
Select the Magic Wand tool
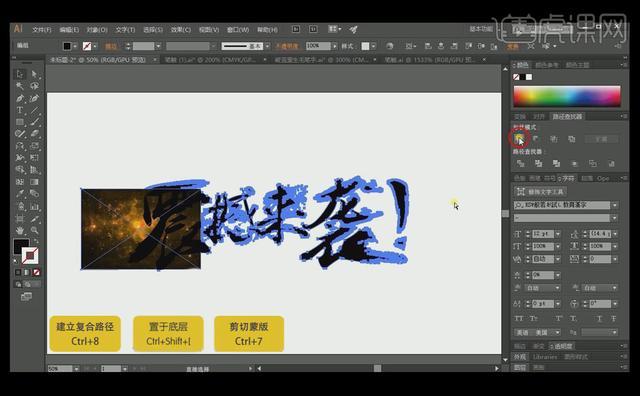pos(20,86)
